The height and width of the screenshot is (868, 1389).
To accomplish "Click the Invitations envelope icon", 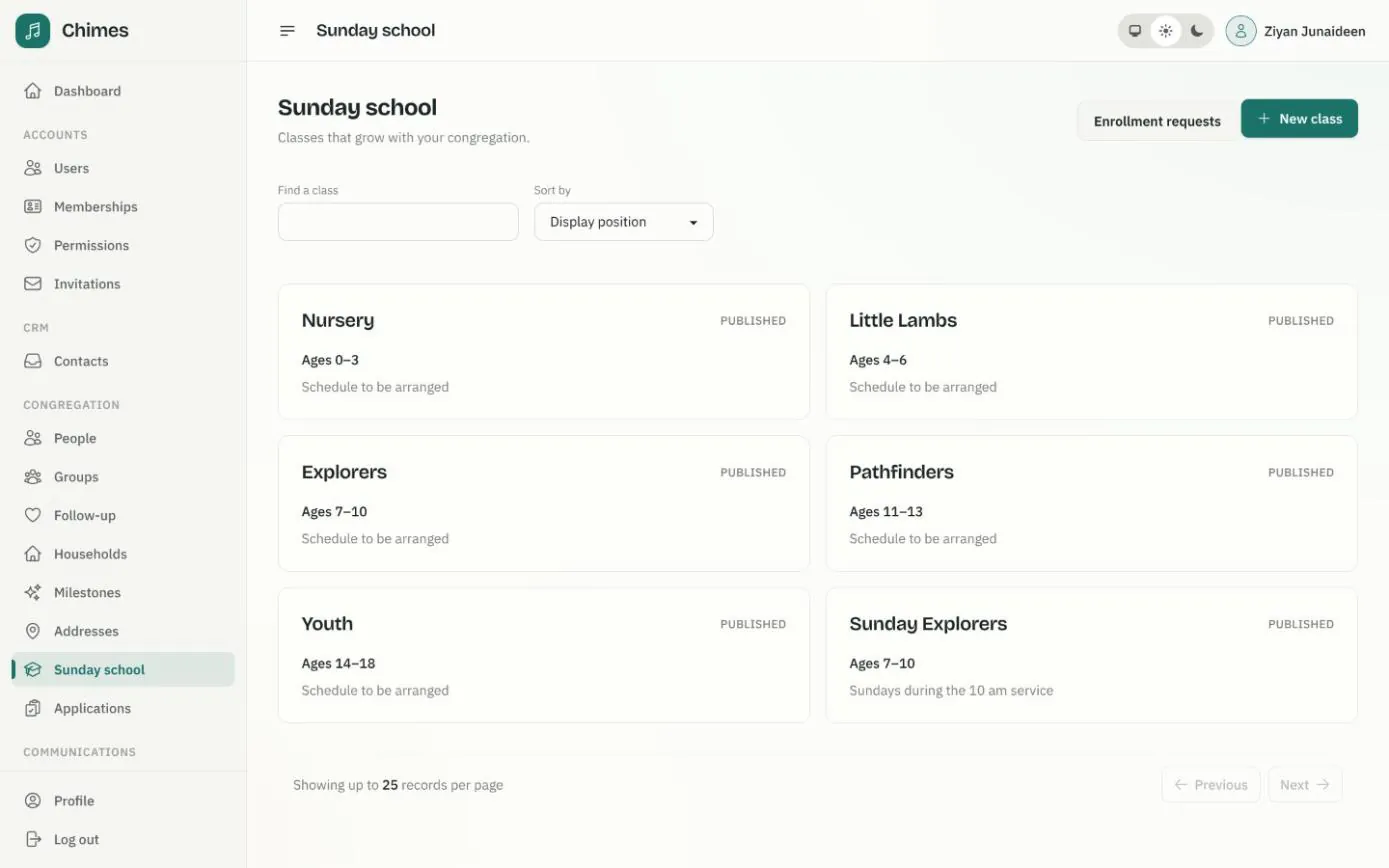I will 33,284.
